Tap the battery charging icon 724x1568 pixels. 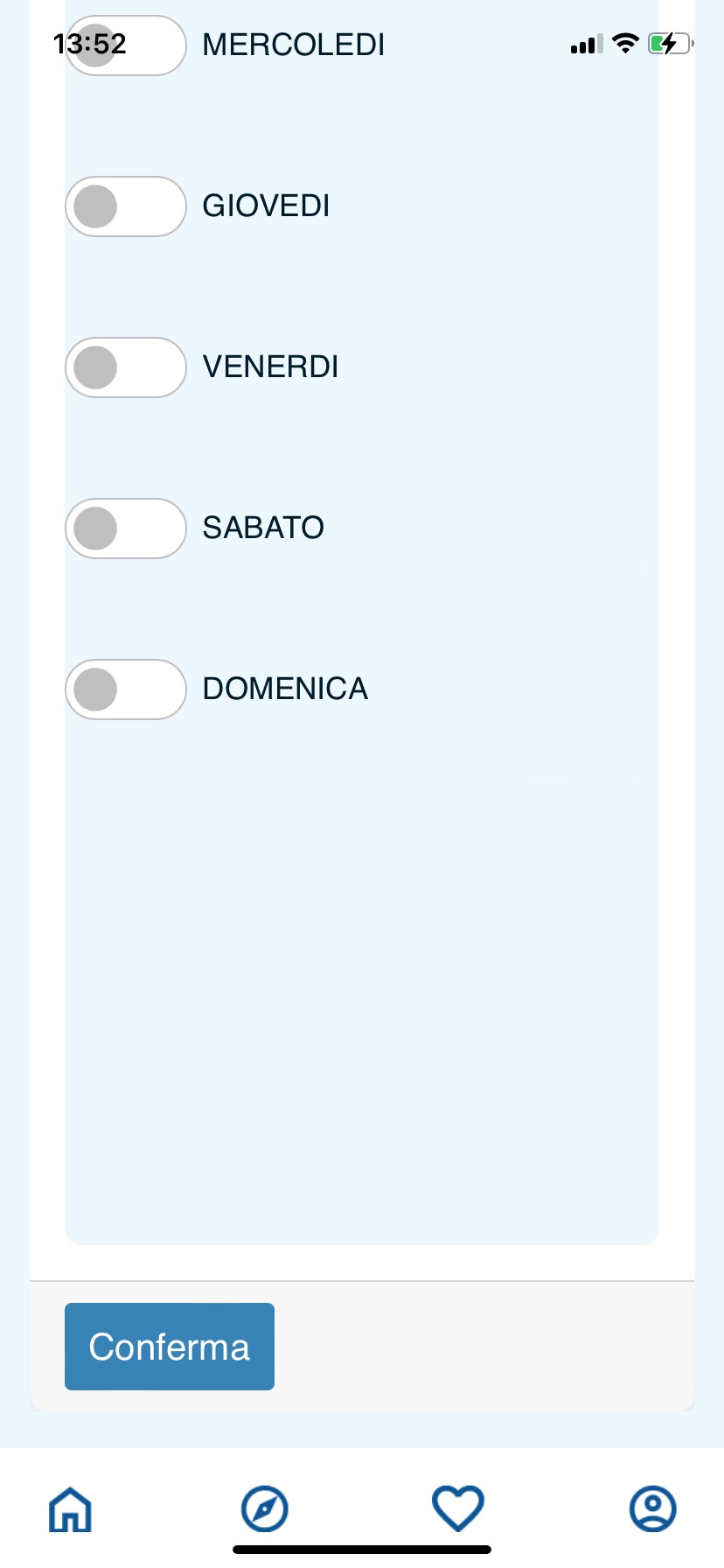coord(670,44)
